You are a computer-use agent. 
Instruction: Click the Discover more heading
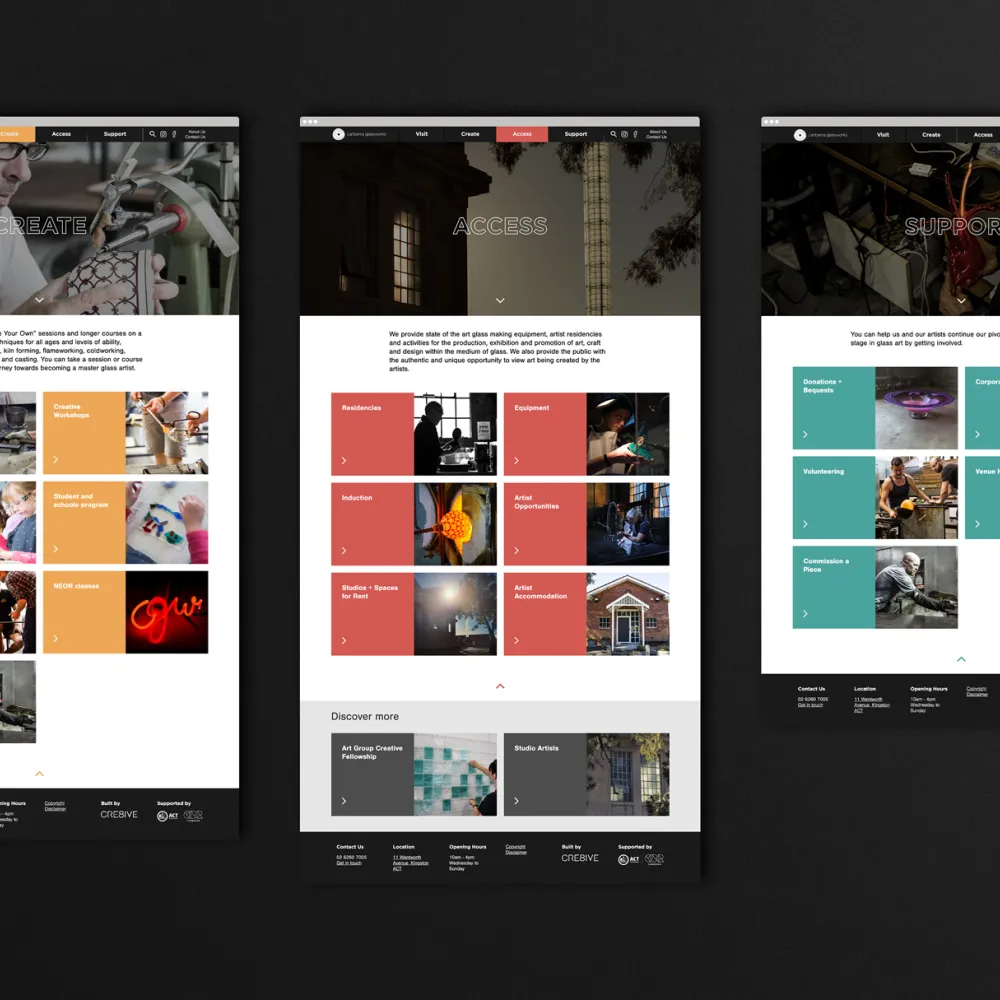pyautogui.click(x=365, y=716)
